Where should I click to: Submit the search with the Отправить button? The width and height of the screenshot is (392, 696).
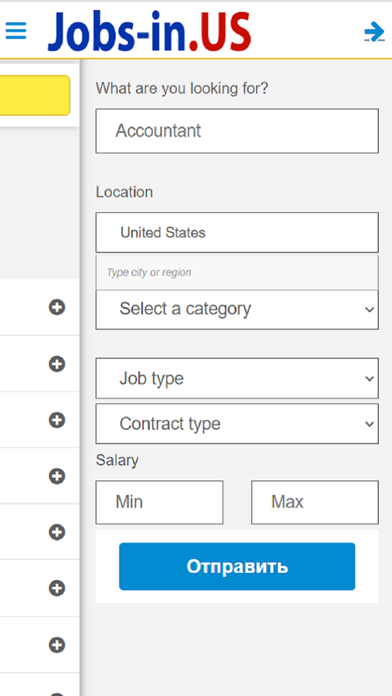coord(237,566)
